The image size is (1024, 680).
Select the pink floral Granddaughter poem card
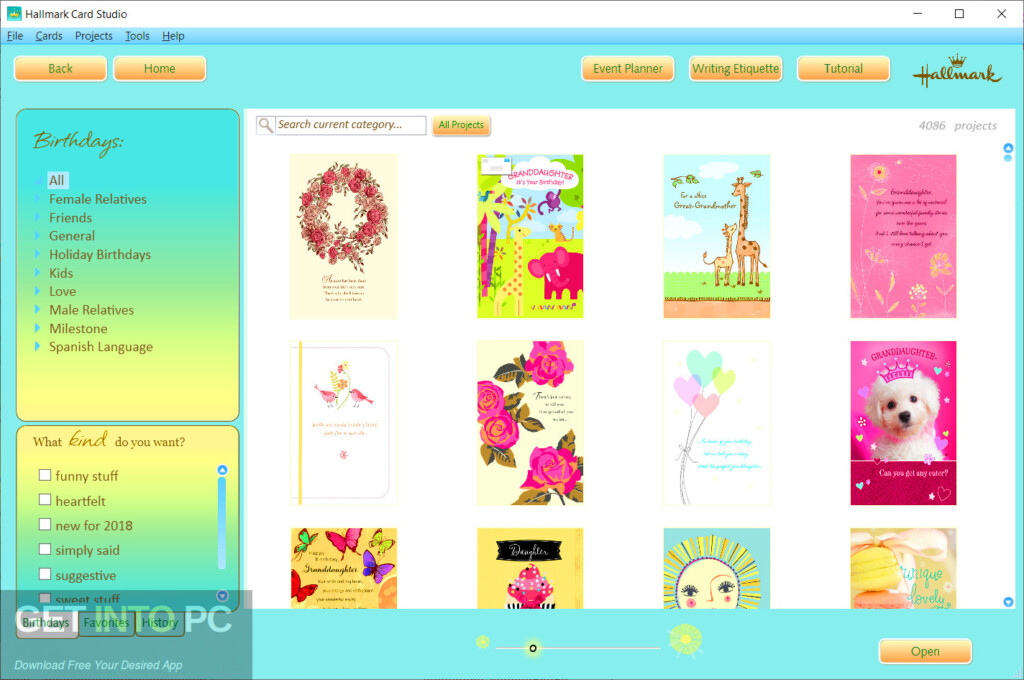point(903,236)
